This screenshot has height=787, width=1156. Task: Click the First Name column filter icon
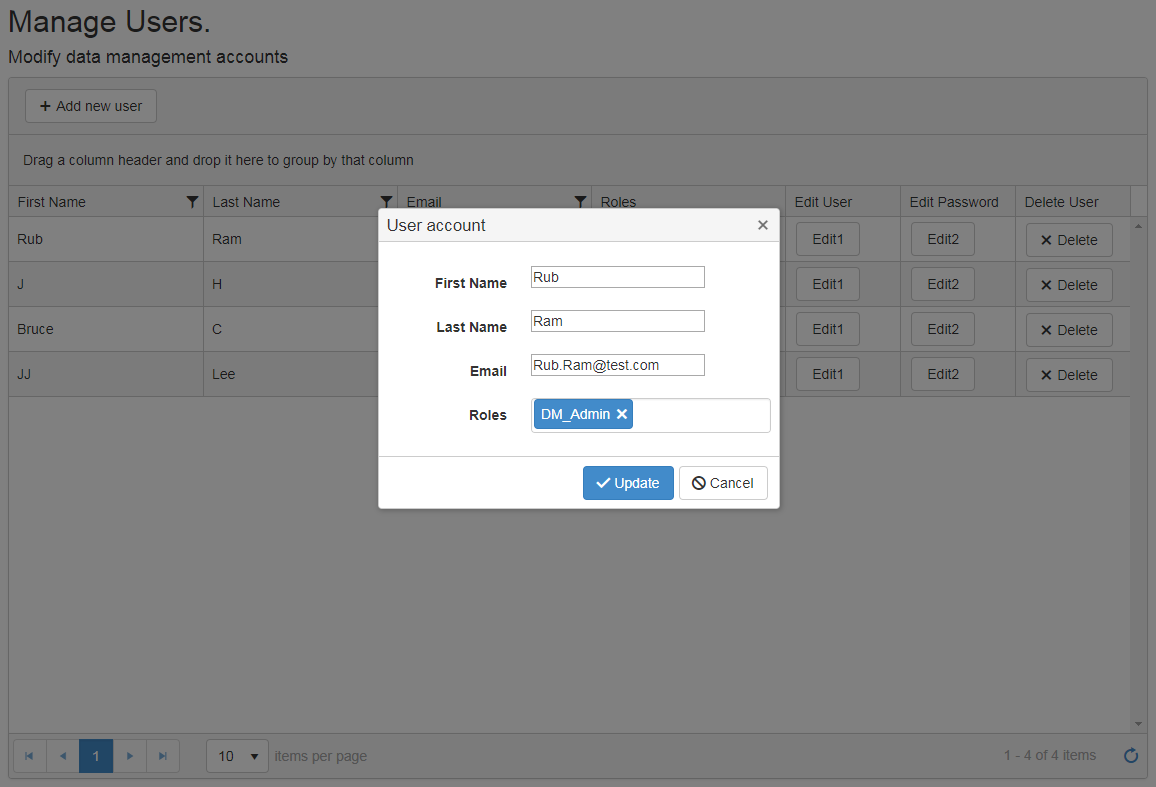coord(193,202)
